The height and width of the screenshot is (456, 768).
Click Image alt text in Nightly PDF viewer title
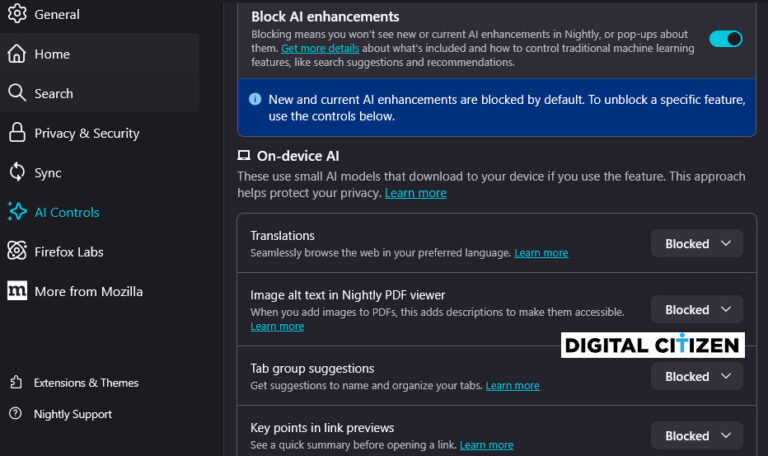coord(348,295)
